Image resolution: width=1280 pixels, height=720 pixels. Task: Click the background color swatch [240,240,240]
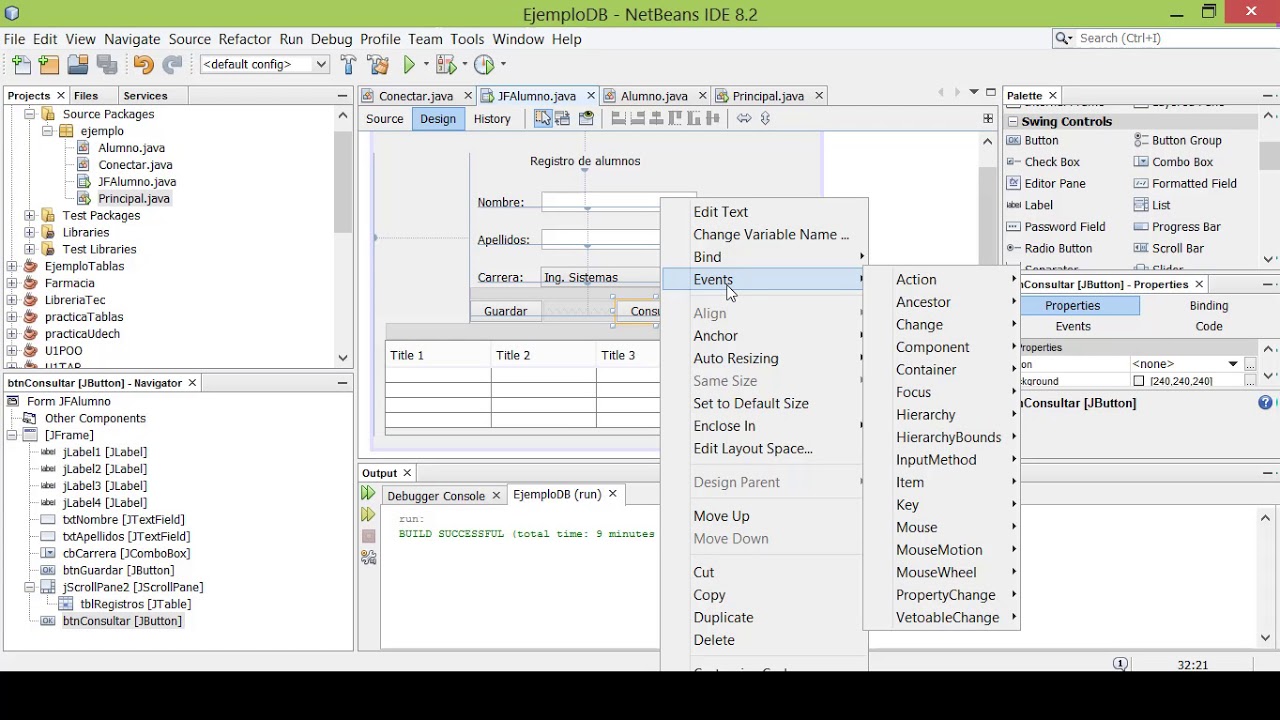click(x=1139, y=381)
